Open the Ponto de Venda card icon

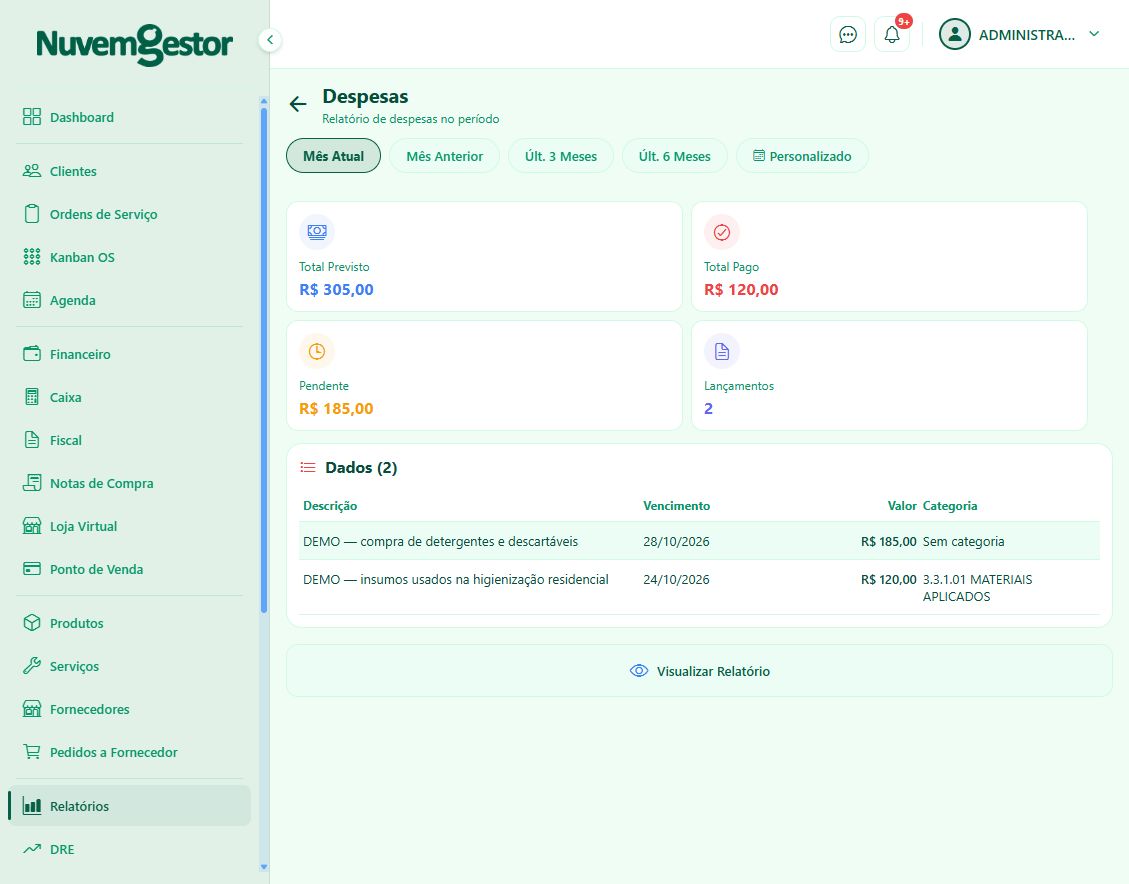point(32,569)
